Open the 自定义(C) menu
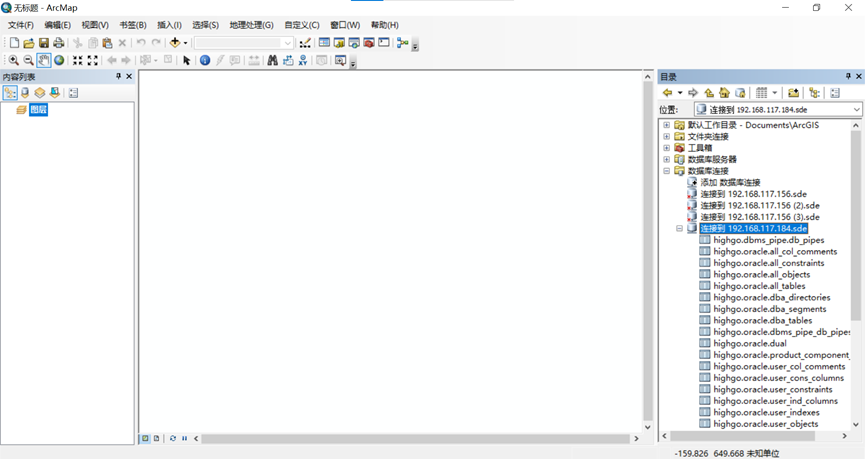865x459 pixels. (x=302, y=25)
